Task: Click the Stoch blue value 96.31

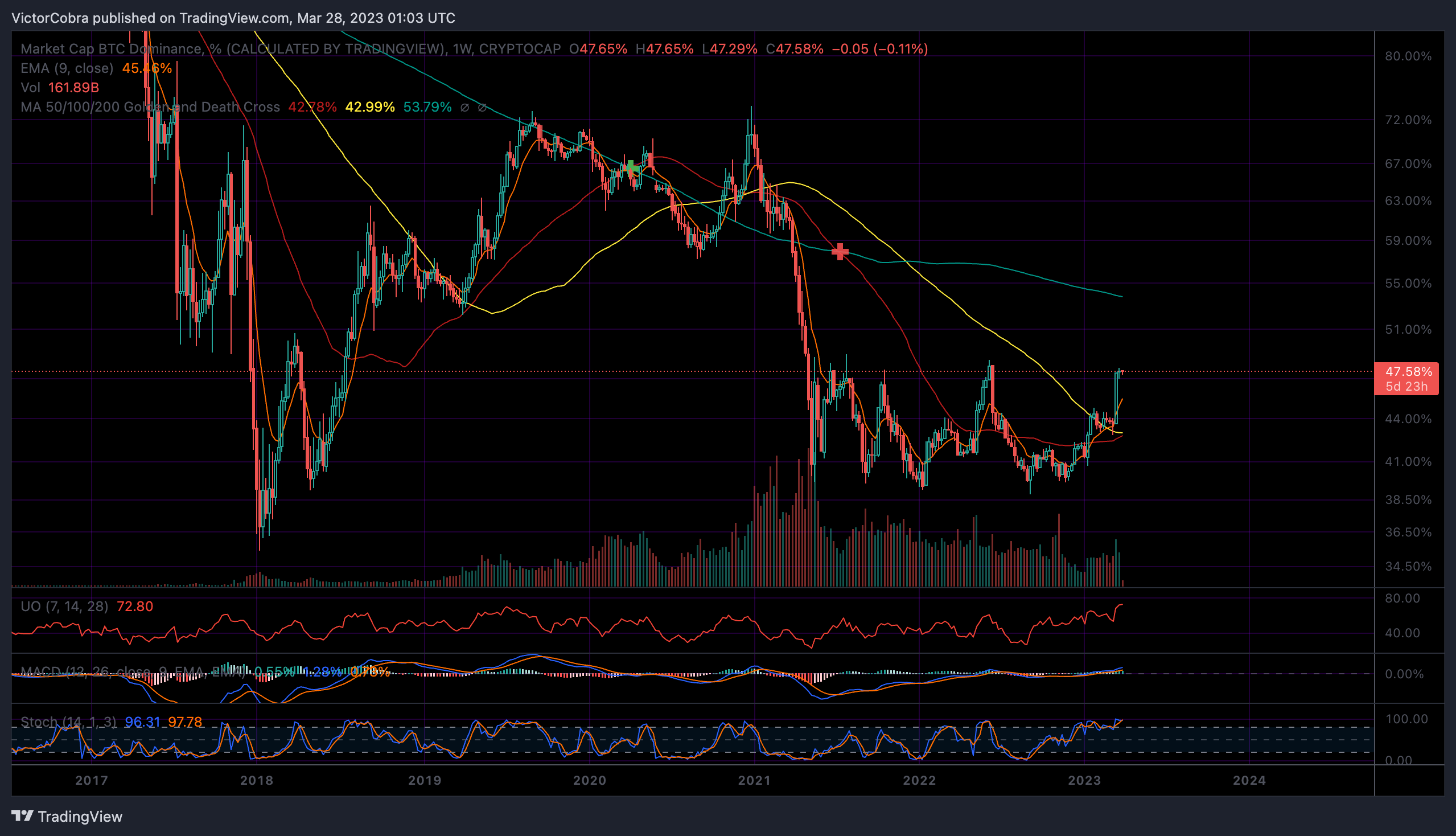Action: [x=142, y=722]
